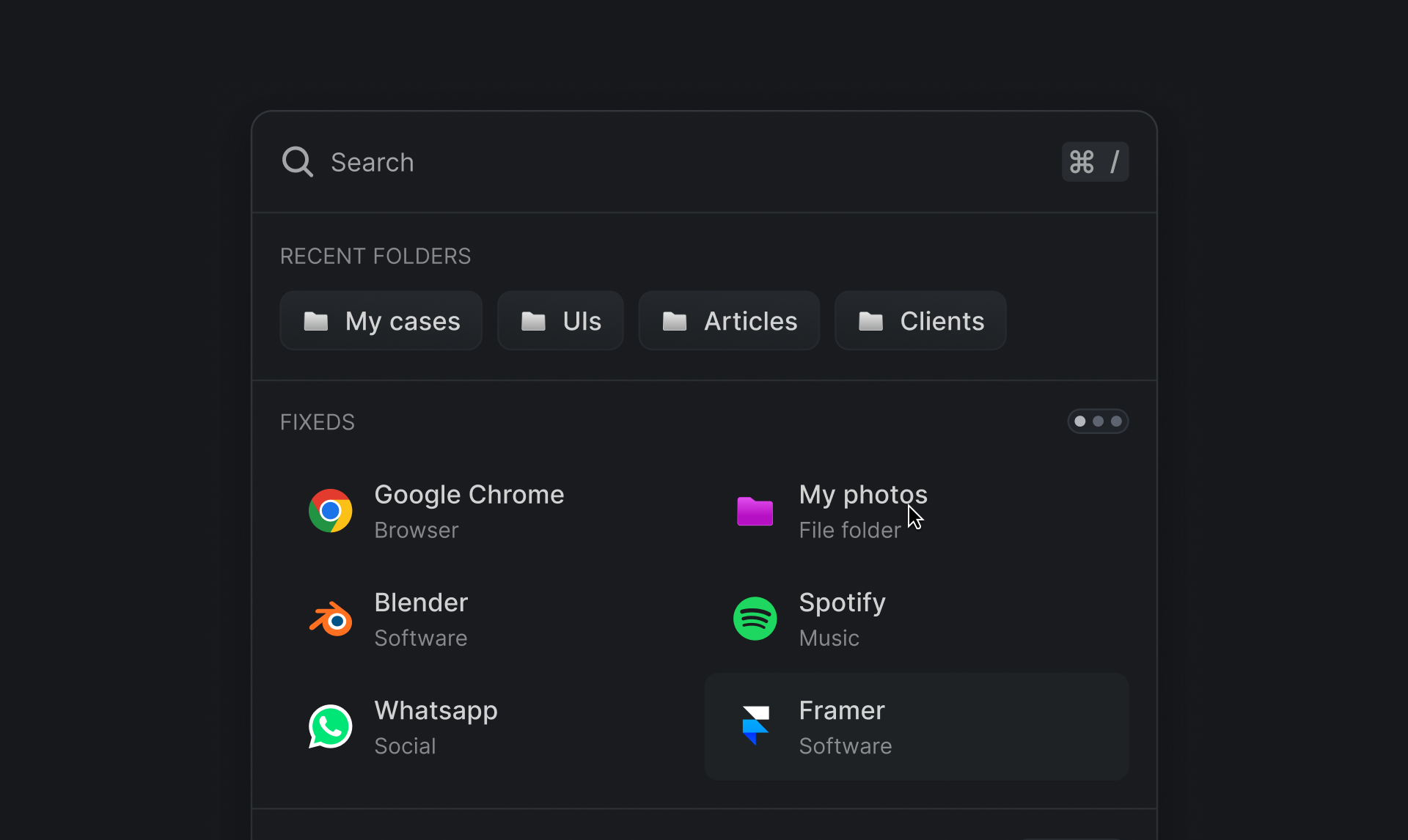This screenshot has height=840, width=1408.
Task: Click the Search input field
Action: [x=660, y=162]
